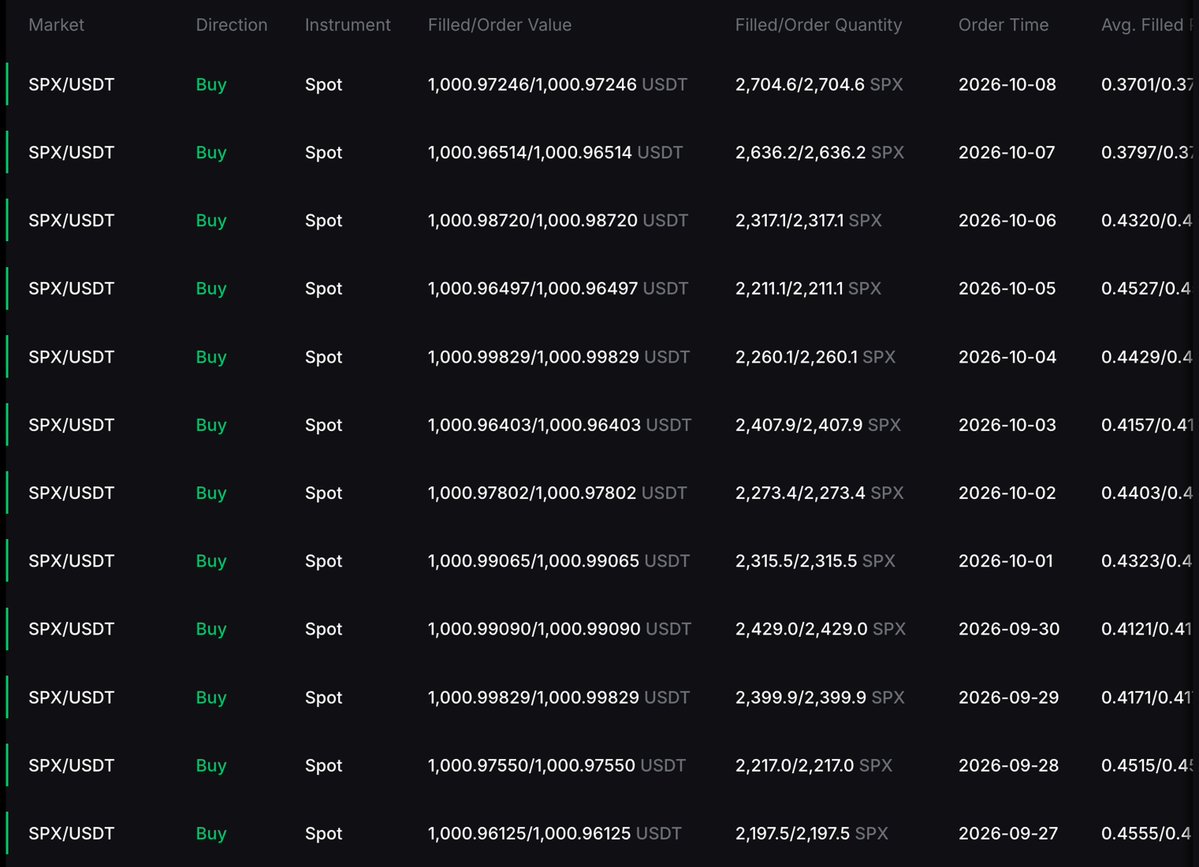Click order value 1,000.99065/1,000.99065 USDT

(x=558, y=561)
